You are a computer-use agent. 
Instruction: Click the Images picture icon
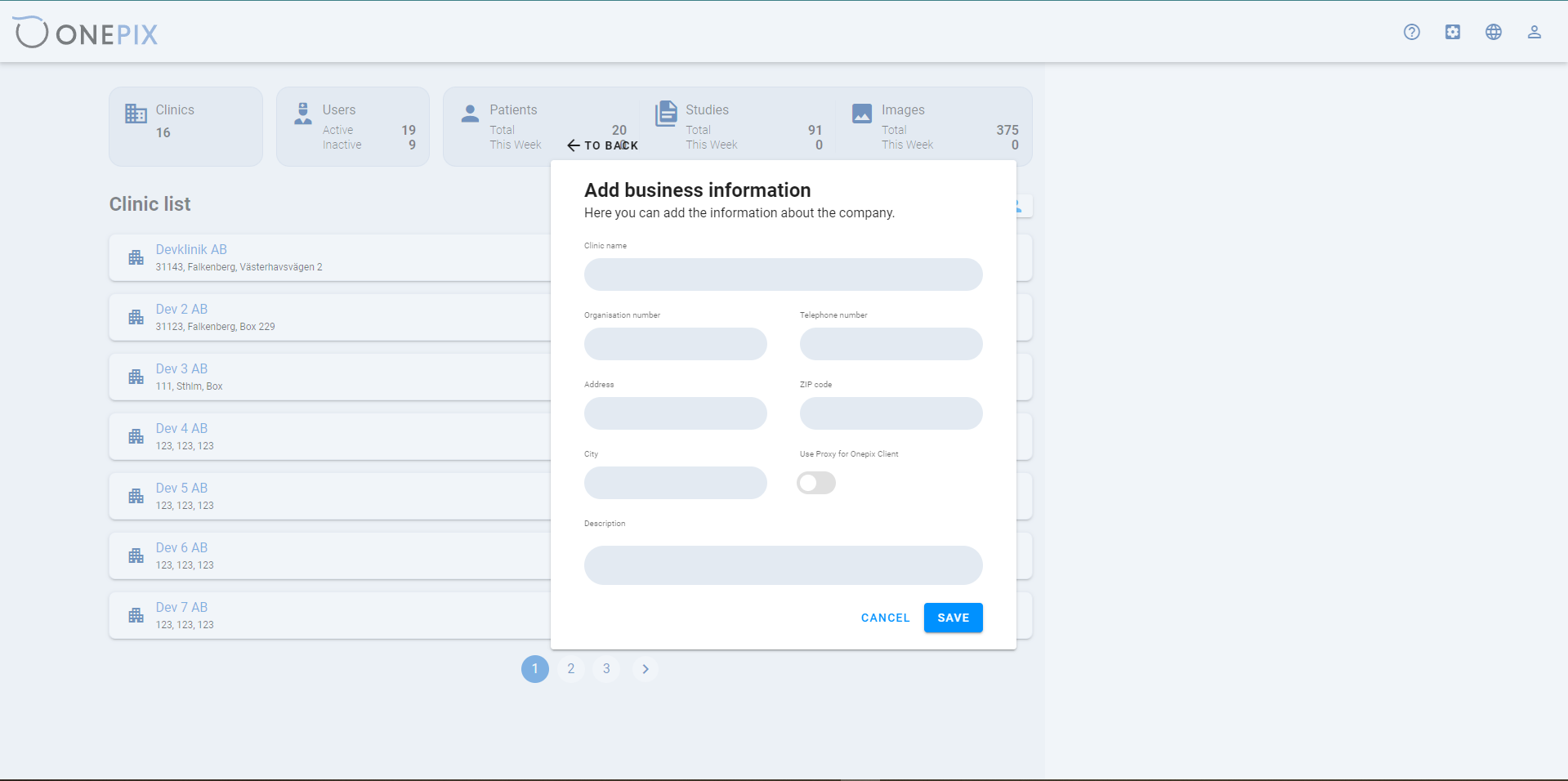pos(862,114)
